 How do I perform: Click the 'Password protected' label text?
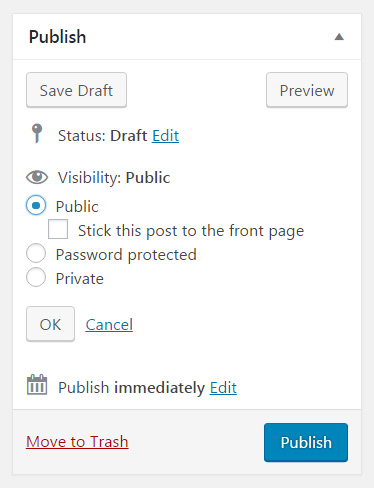[126, 255]
